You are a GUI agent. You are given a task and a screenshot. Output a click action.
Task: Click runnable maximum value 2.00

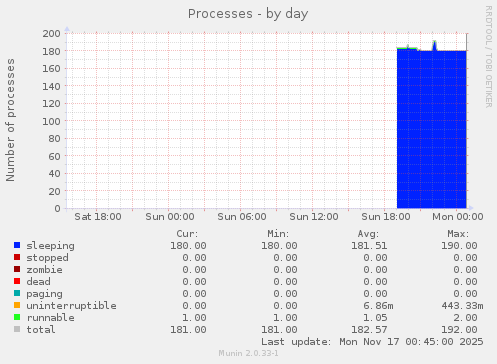point(465,318)
